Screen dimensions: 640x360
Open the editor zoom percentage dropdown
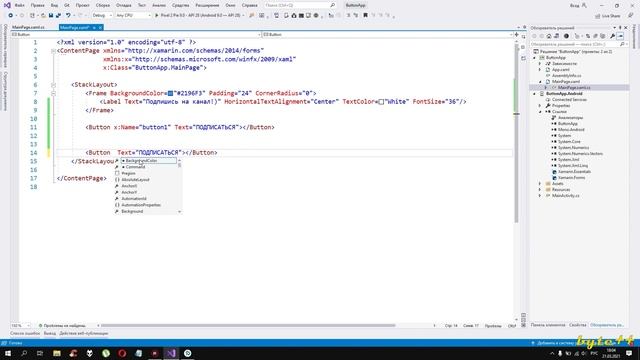20,326
